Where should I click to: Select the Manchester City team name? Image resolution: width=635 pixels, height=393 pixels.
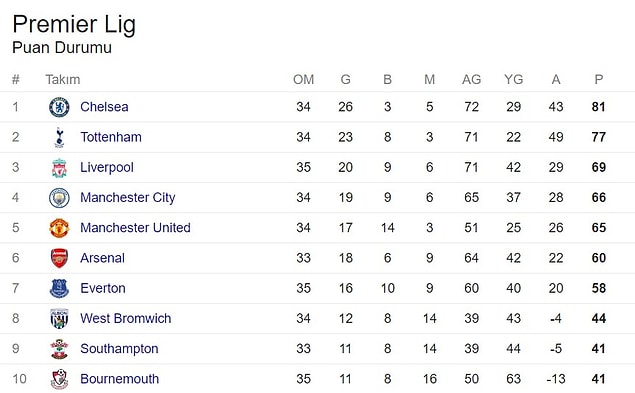(x=128, y=198)
